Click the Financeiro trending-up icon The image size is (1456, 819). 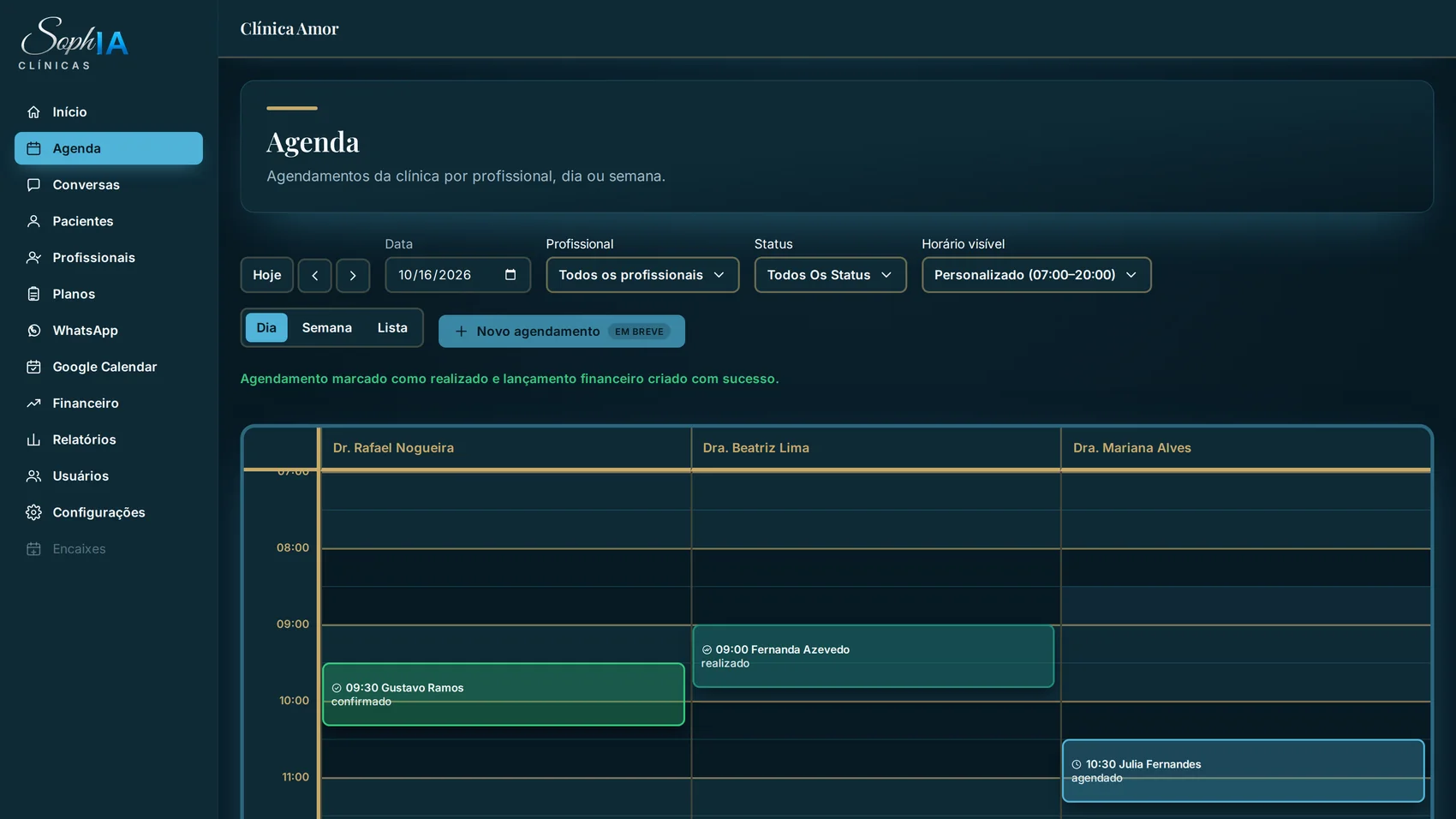pos(33,404)
